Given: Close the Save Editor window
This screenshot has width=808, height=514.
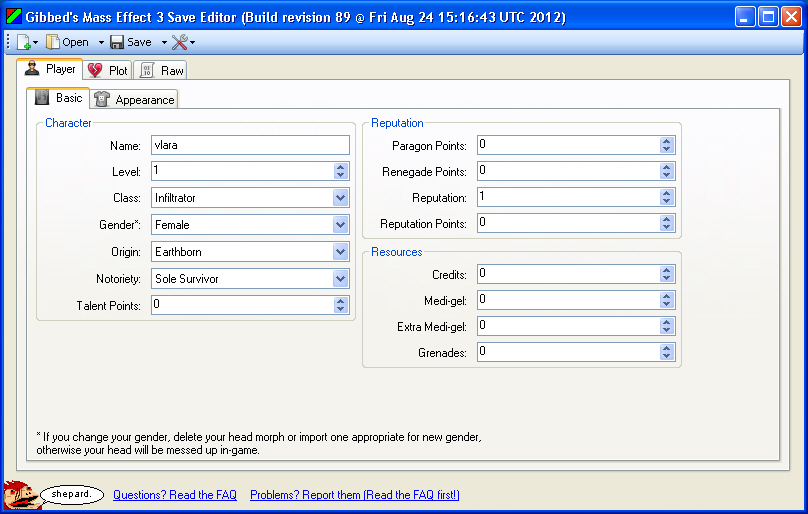Looking at the screenshot, I should [x=791, y=17].
